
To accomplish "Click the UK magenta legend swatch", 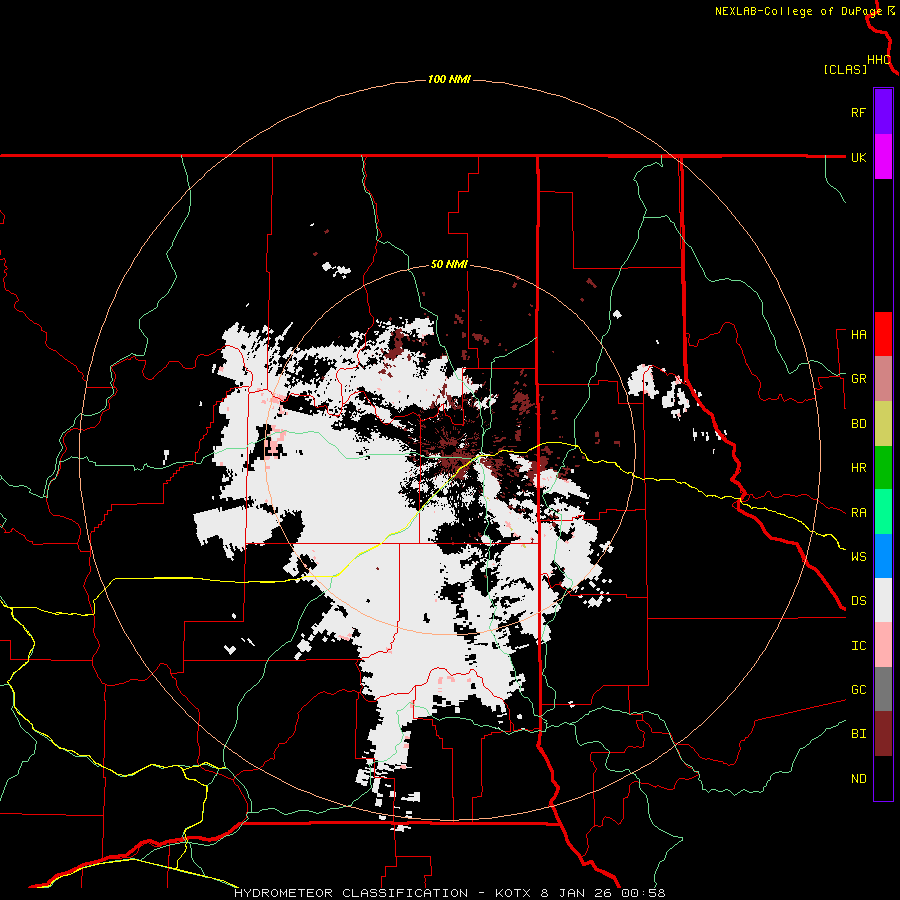I will pyautogui.click(x=883, y=157).
